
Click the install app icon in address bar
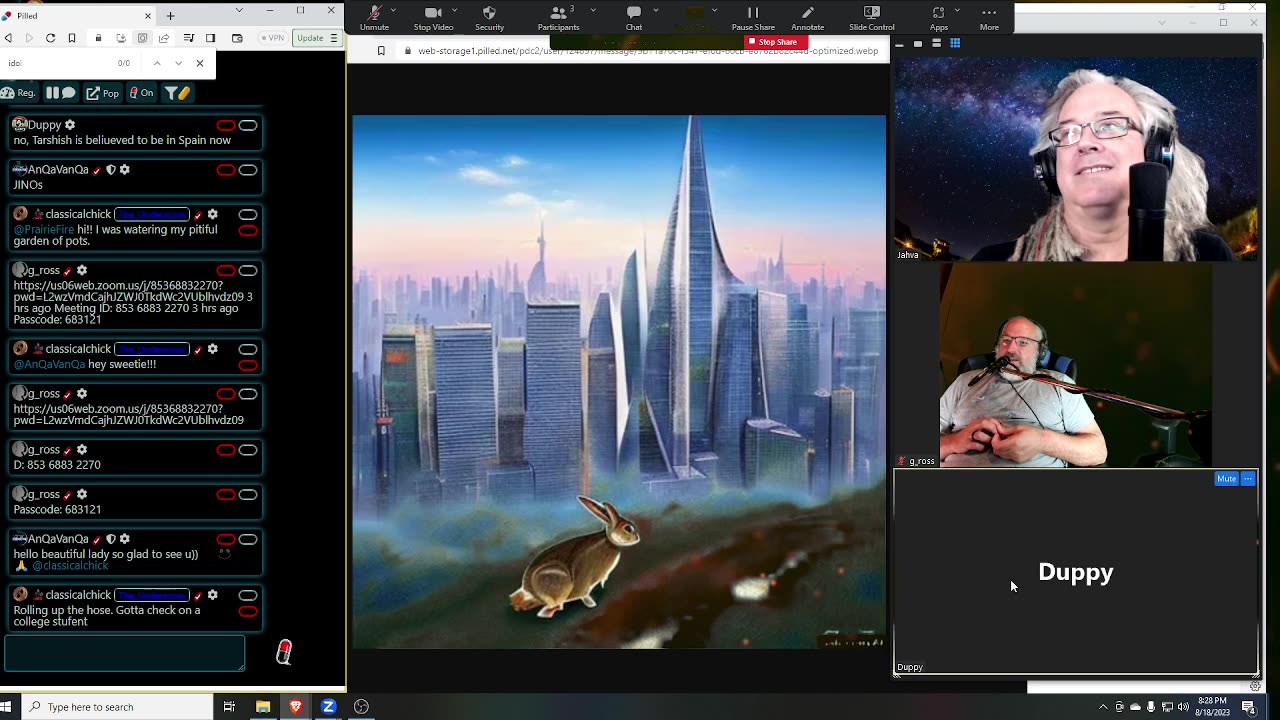120,38
